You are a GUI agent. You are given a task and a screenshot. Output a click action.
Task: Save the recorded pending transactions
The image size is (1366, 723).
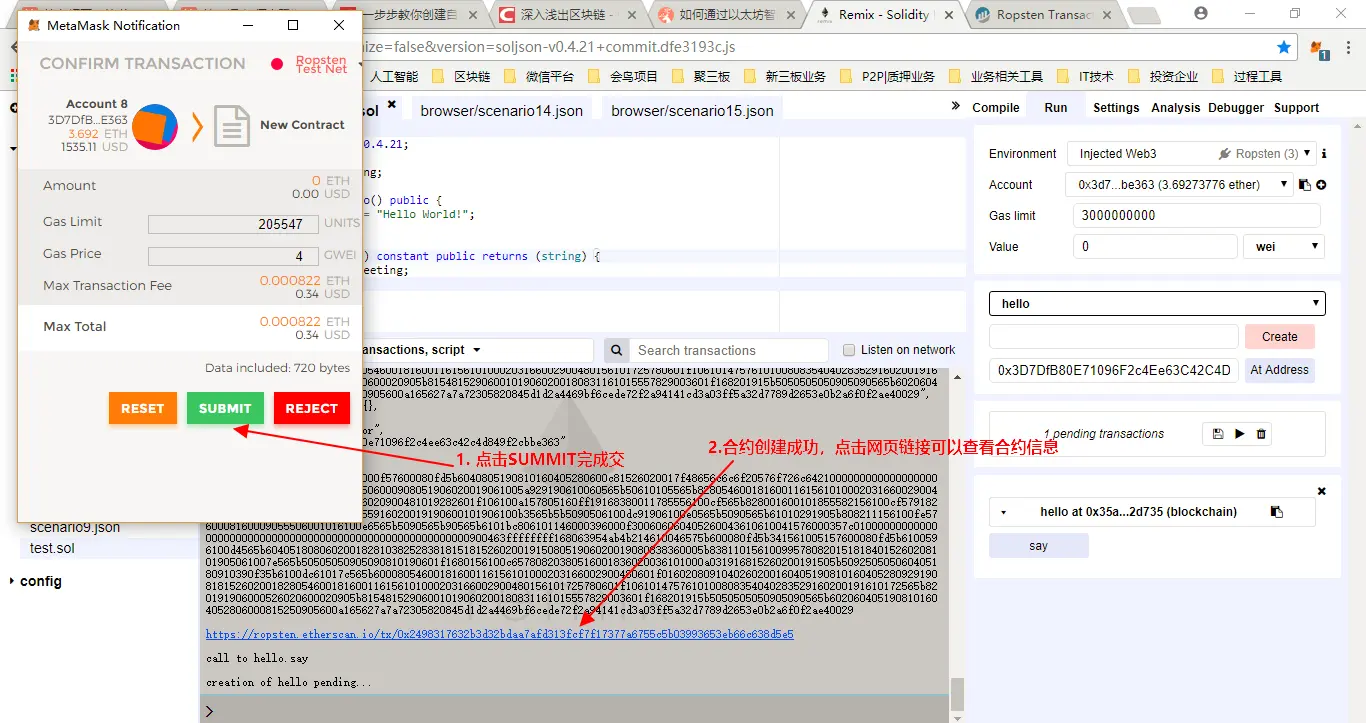(x=1217, y=434)
